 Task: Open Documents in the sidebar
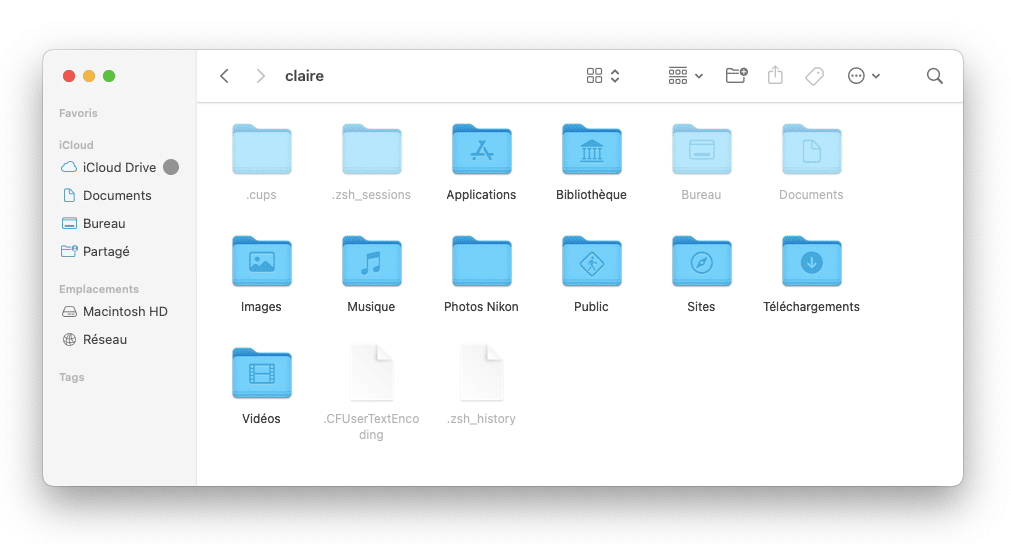[116, 195]
